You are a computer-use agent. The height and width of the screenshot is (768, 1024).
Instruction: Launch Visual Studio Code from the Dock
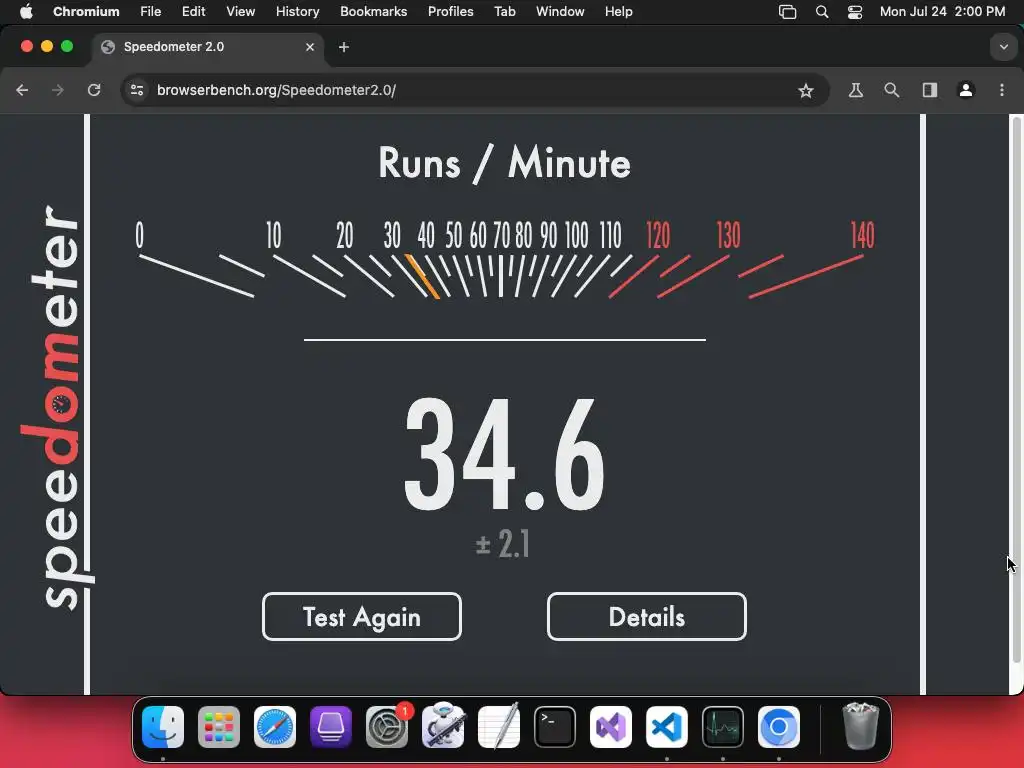tap(667, 727)
